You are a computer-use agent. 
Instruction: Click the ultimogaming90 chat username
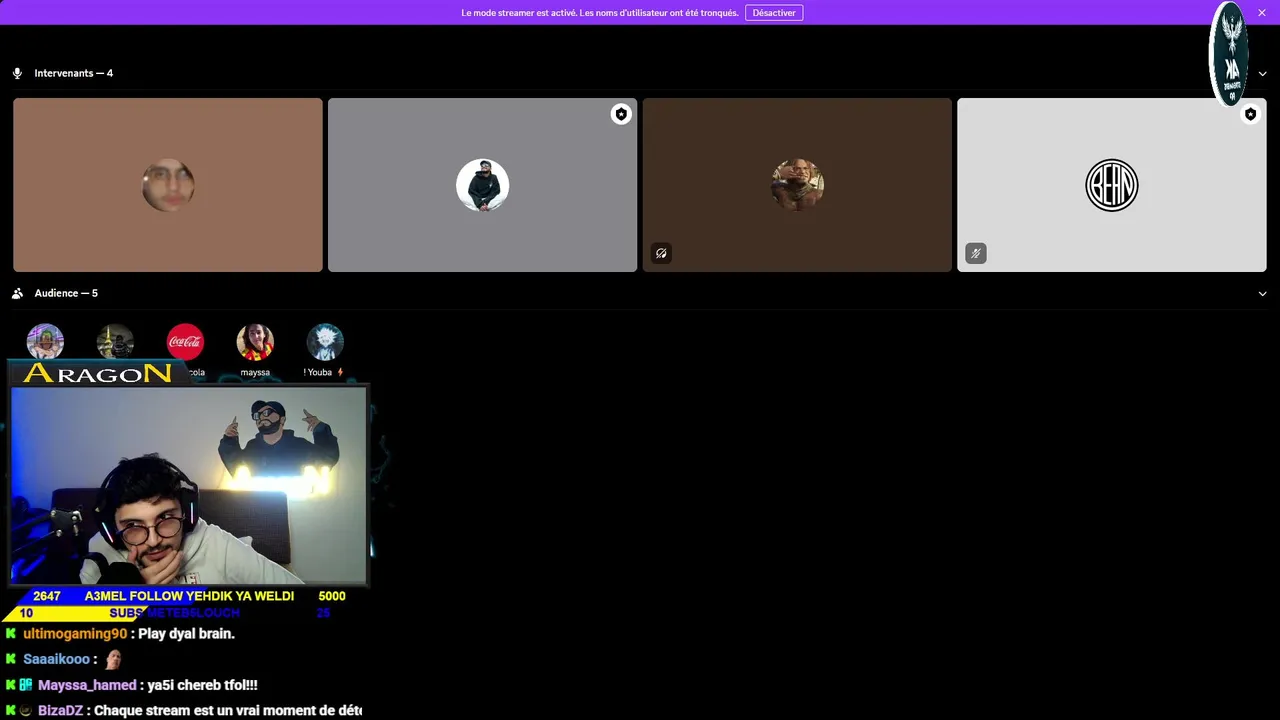pyautogui.click(x=75, y=634)
